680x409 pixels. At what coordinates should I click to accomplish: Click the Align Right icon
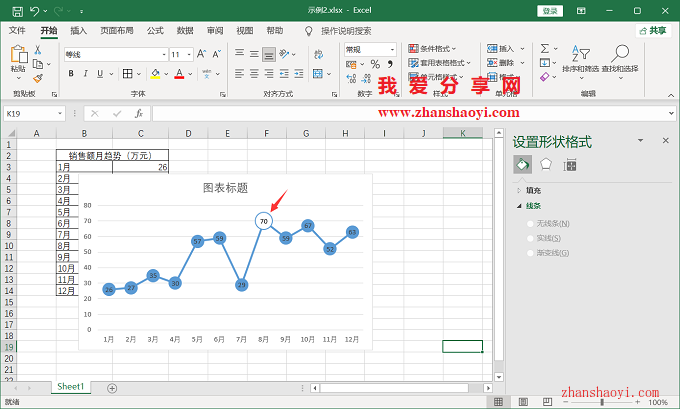point(269,74)
